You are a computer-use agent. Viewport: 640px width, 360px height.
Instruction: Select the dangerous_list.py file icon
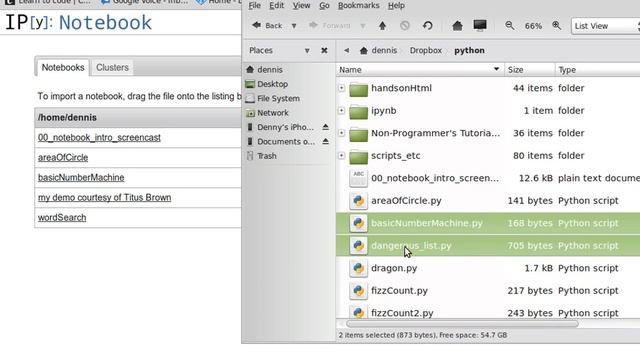tap(358, 246)
